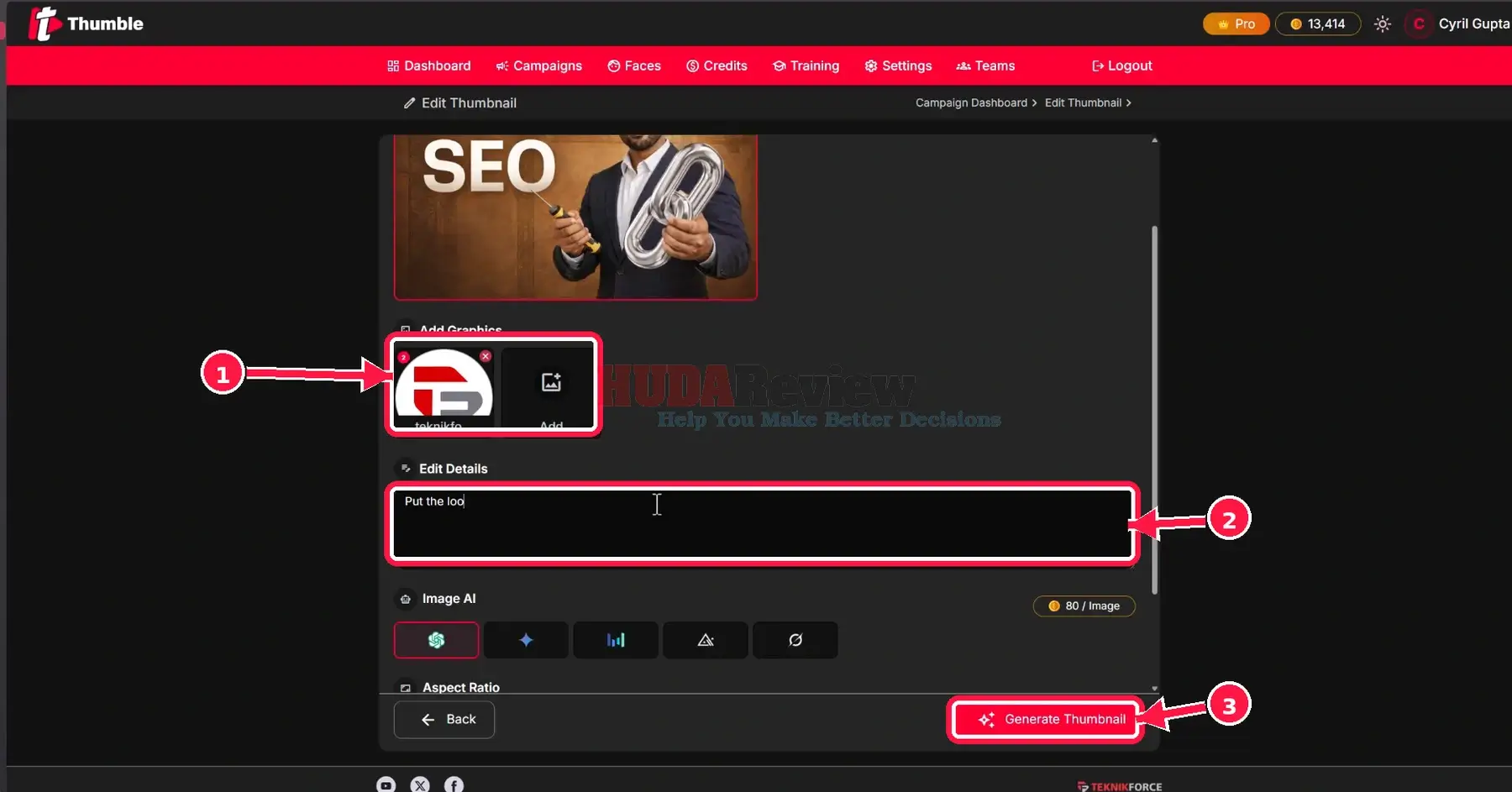The image size is (1512, 792).
Task: Click the 80 / Image cost badge
Action: (1084, 606)
